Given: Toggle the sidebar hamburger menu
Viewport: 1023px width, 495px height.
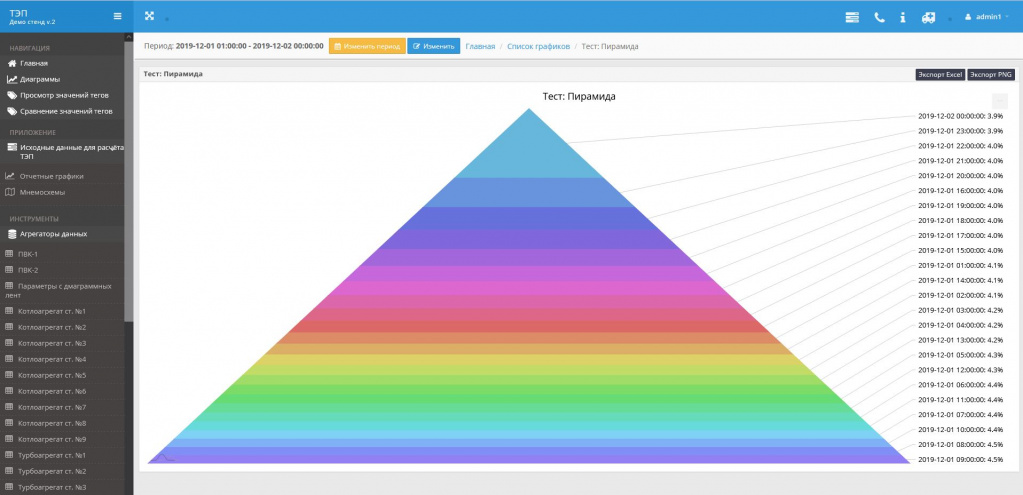Looking at the screenshot, I should pos(117,16).
